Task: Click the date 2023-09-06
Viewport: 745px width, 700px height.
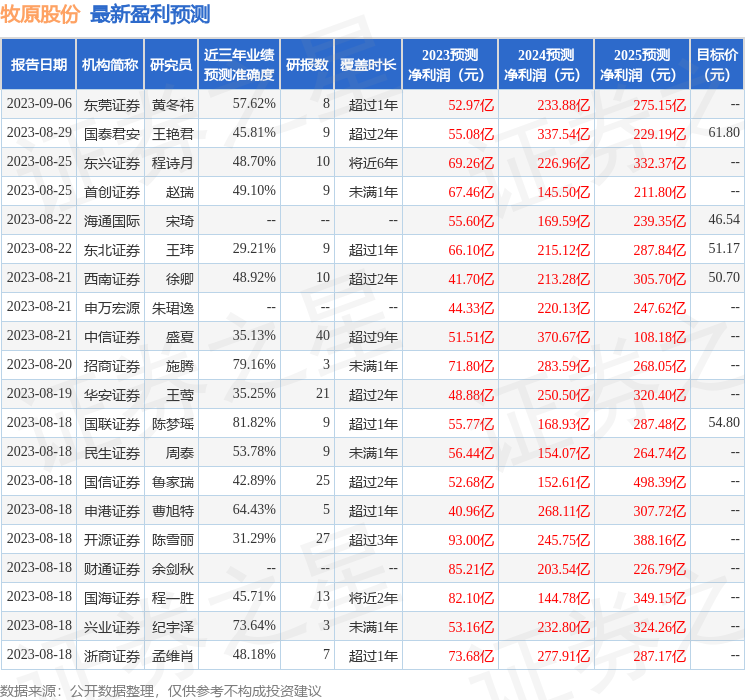Action: pos(39,103)
